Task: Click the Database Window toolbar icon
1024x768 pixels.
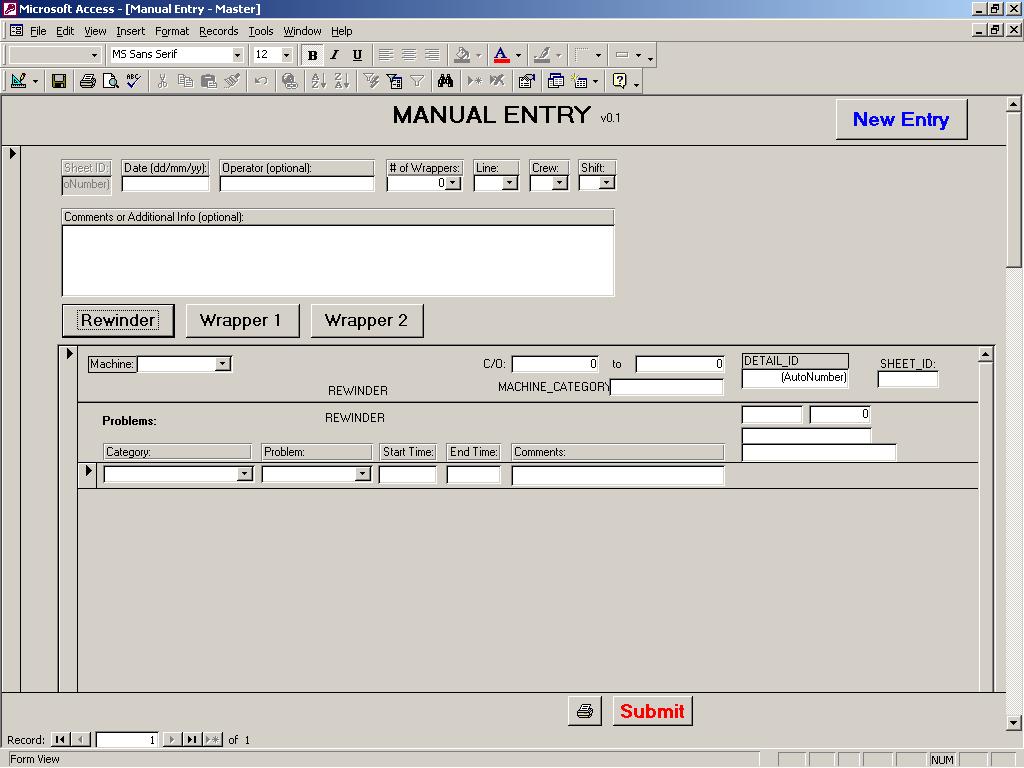Action: 556,81
